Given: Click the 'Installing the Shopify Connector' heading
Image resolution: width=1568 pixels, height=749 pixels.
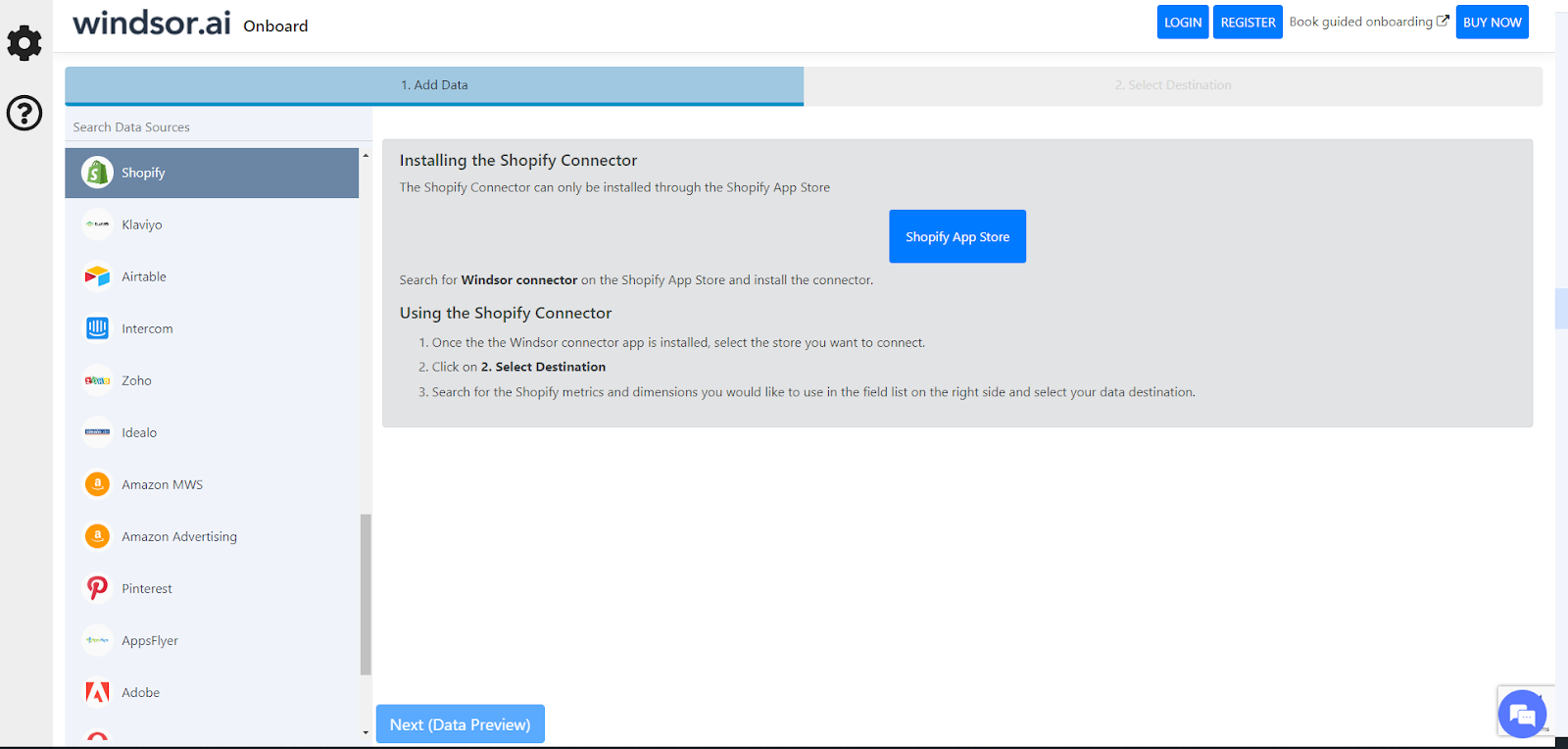Looking at the screenshot, I should click(x=518, y=161).
